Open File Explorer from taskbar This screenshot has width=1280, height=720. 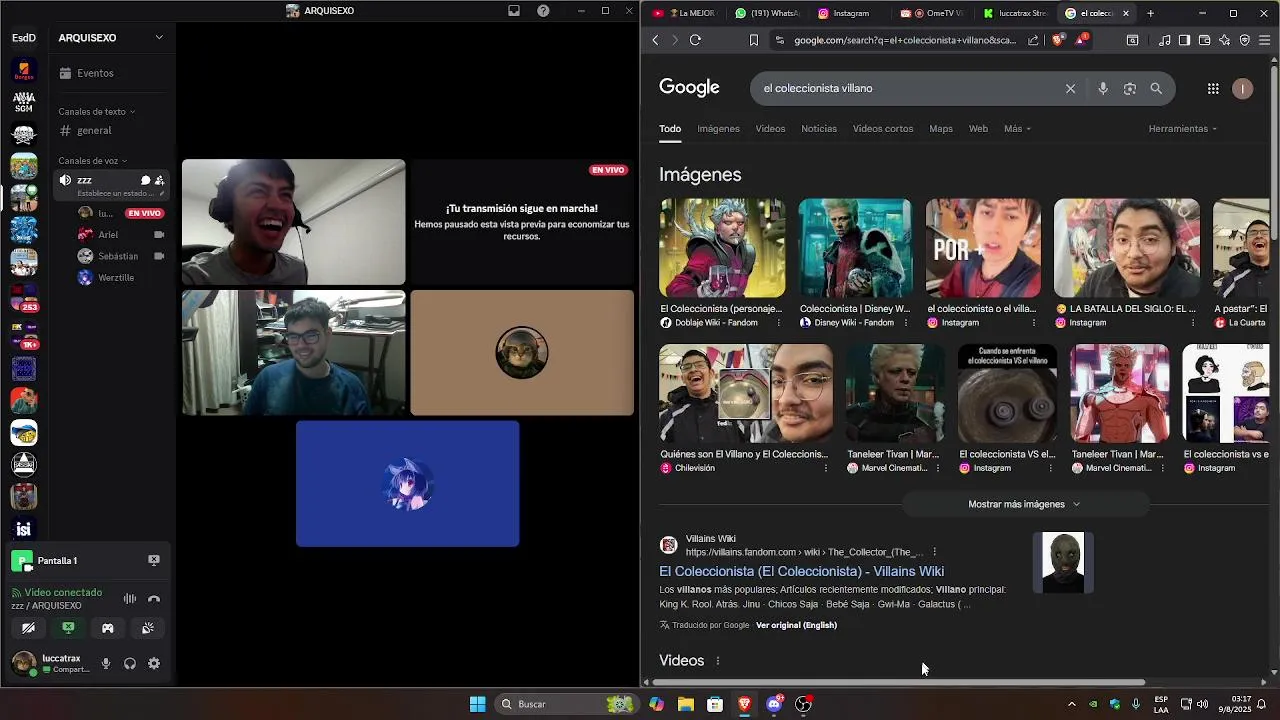(685, 704)
